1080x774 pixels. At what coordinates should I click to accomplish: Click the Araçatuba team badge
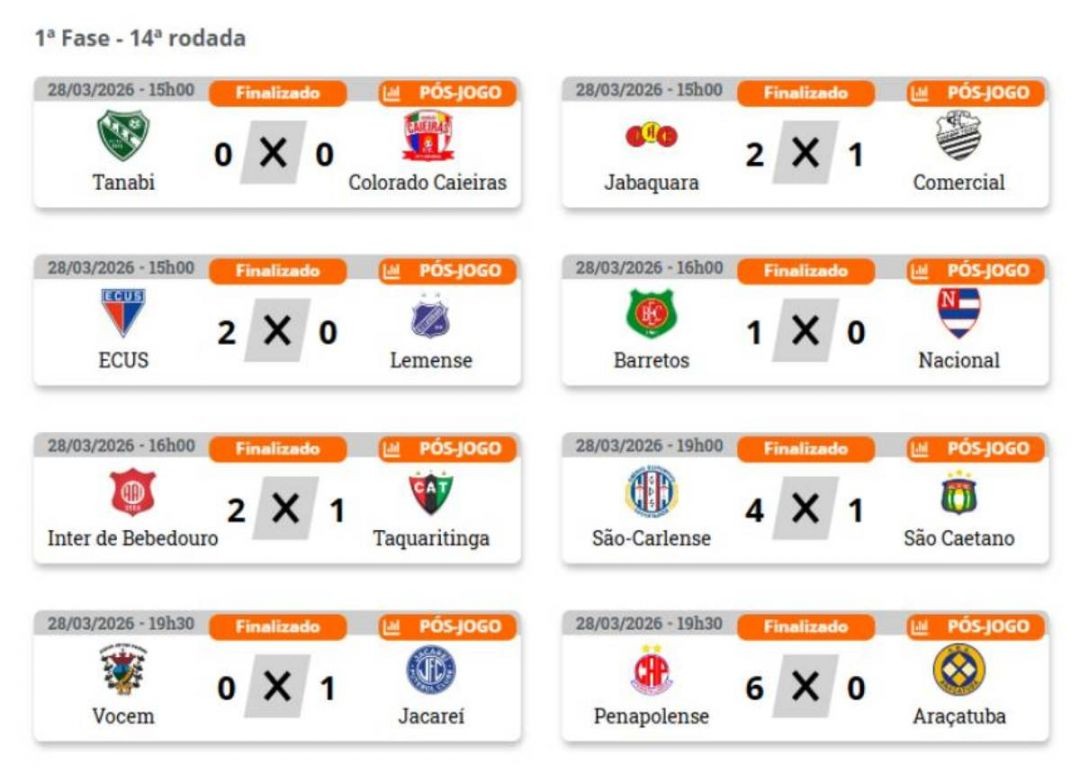click(958, 668)
